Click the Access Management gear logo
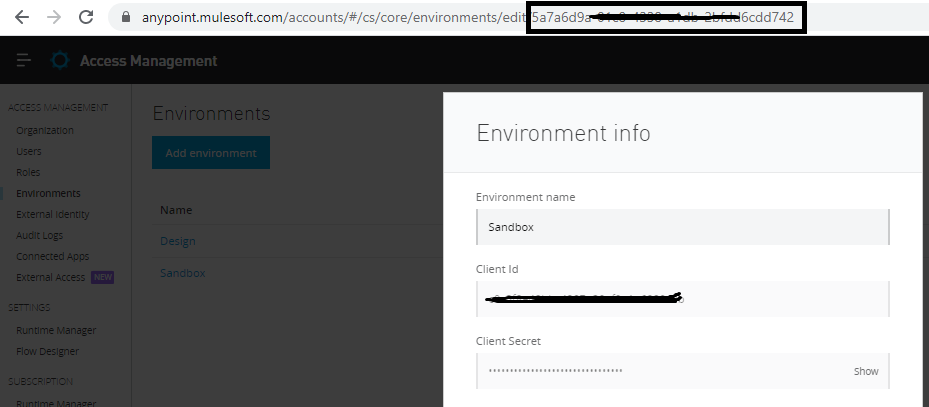The height and width of the screenshot is (407, 929). coord(60,60)
